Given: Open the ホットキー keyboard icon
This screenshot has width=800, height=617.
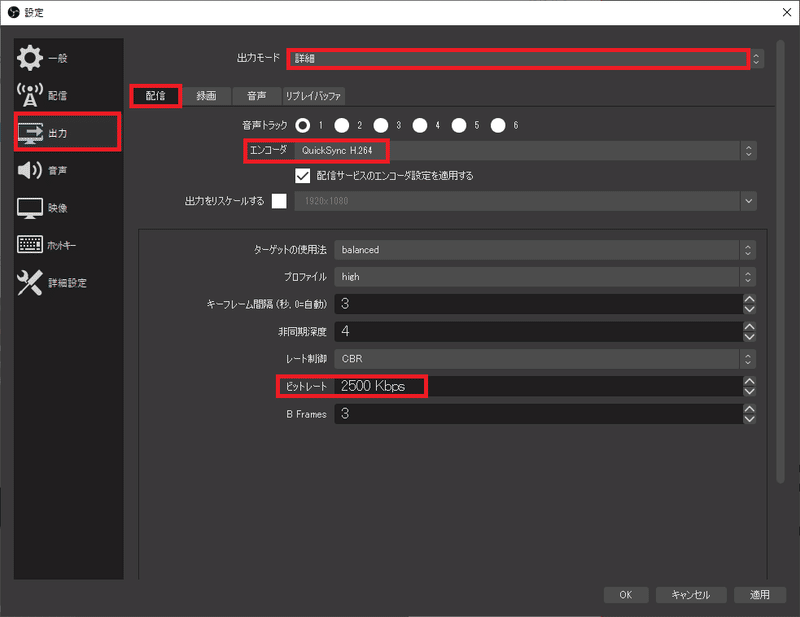Looking at the screenshot, I should [x=30, y=244].
